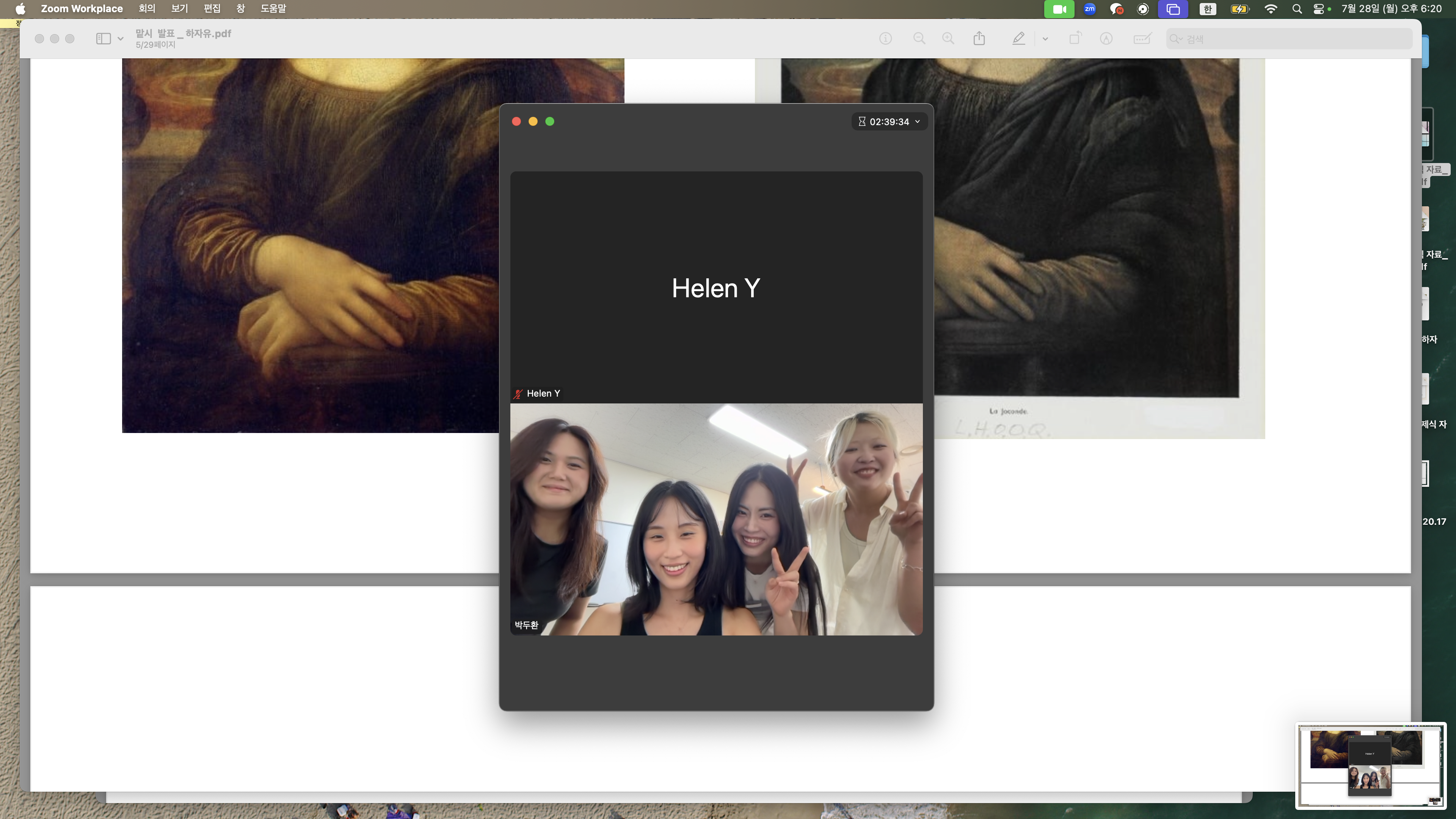1456x819 pixels.
Task: Open the 도움말 menu
Action: click(x=273, y=8)
